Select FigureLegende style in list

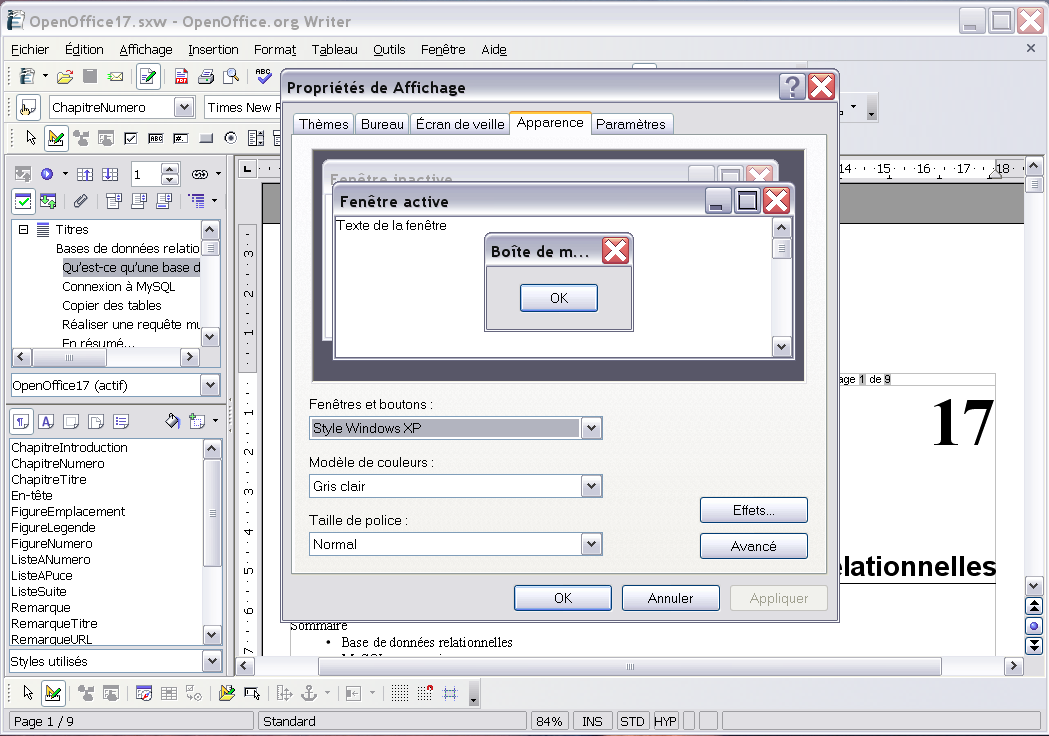coord(54,528)
